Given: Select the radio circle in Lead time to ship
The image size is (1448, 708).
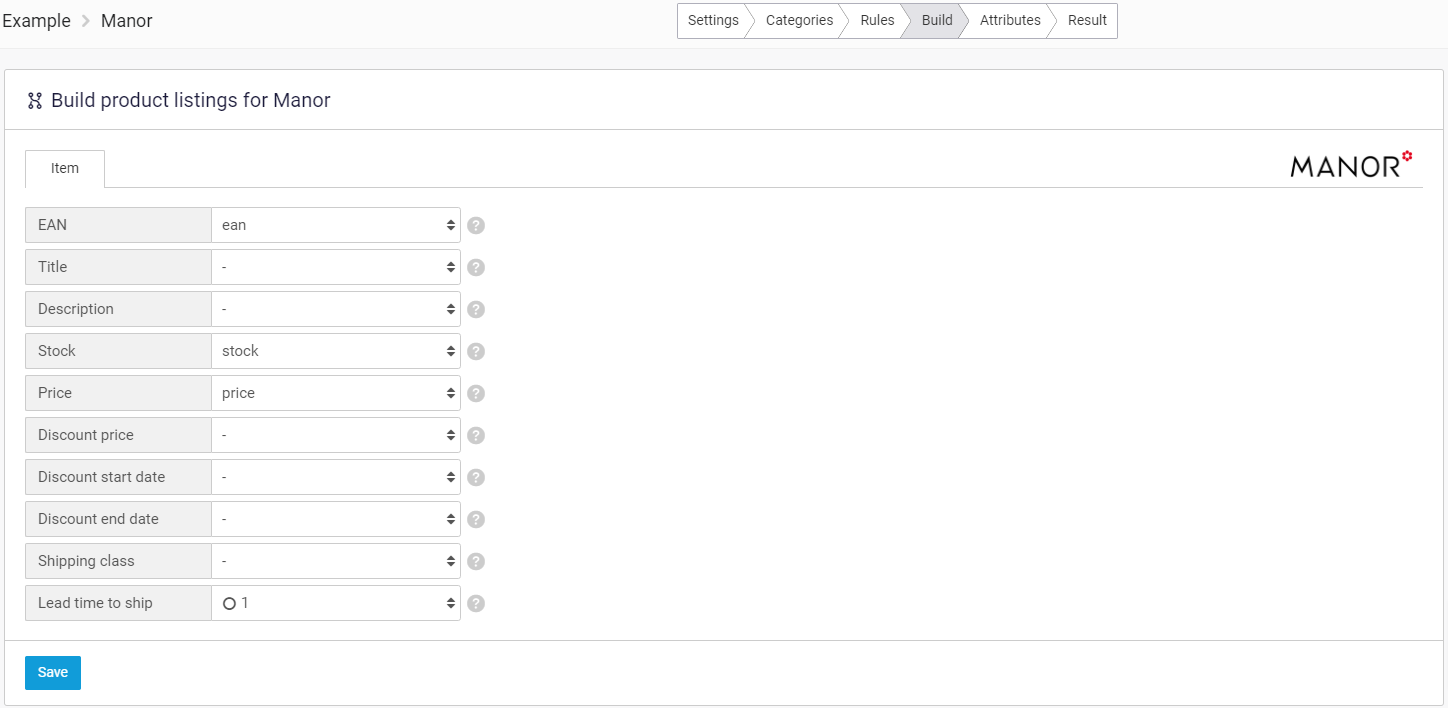Looking at the screenshot, I should 229,603.
